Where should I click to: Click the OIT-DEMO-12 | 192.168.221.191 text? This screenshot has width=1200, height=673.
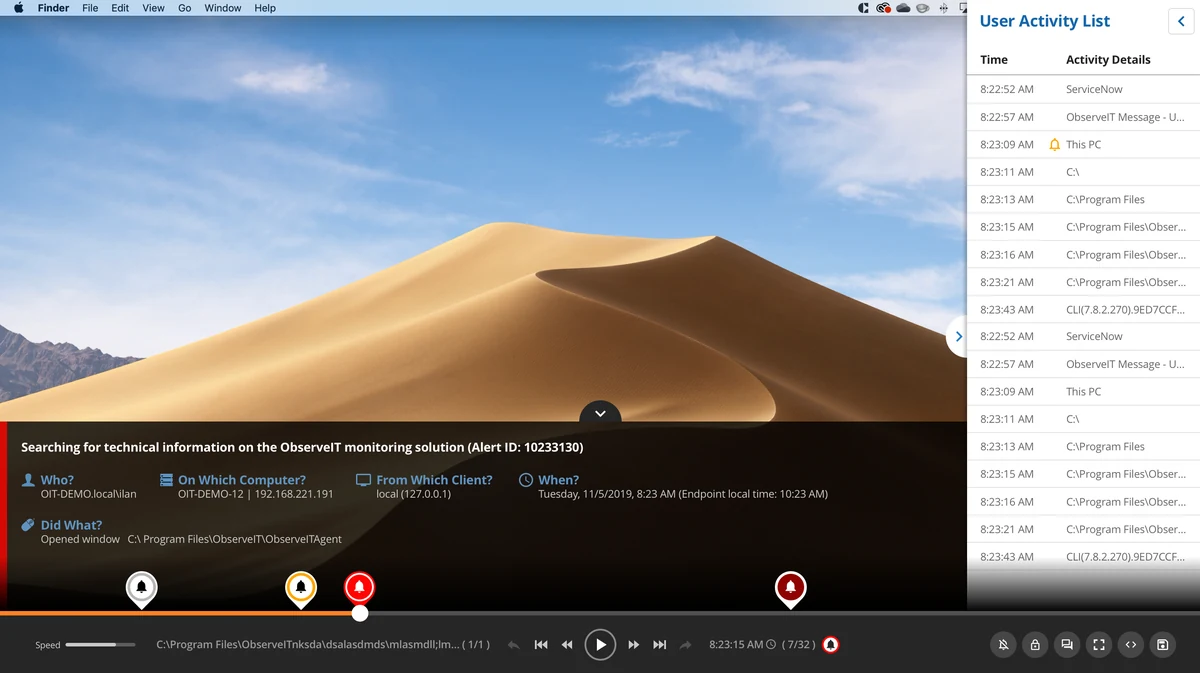[256, 494]
